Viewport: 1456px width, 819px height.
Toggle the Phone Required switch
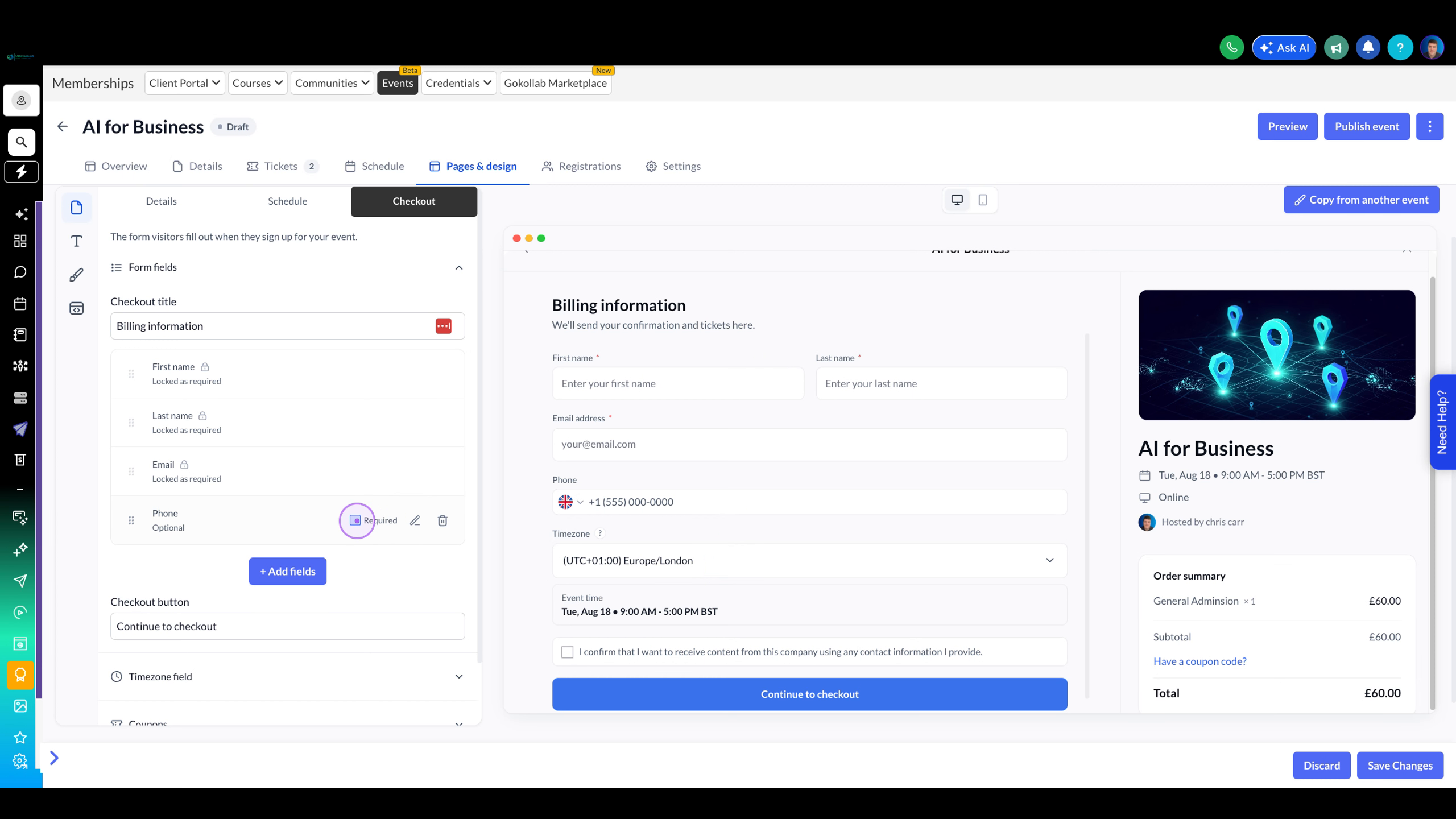click(x=355, y=520)
